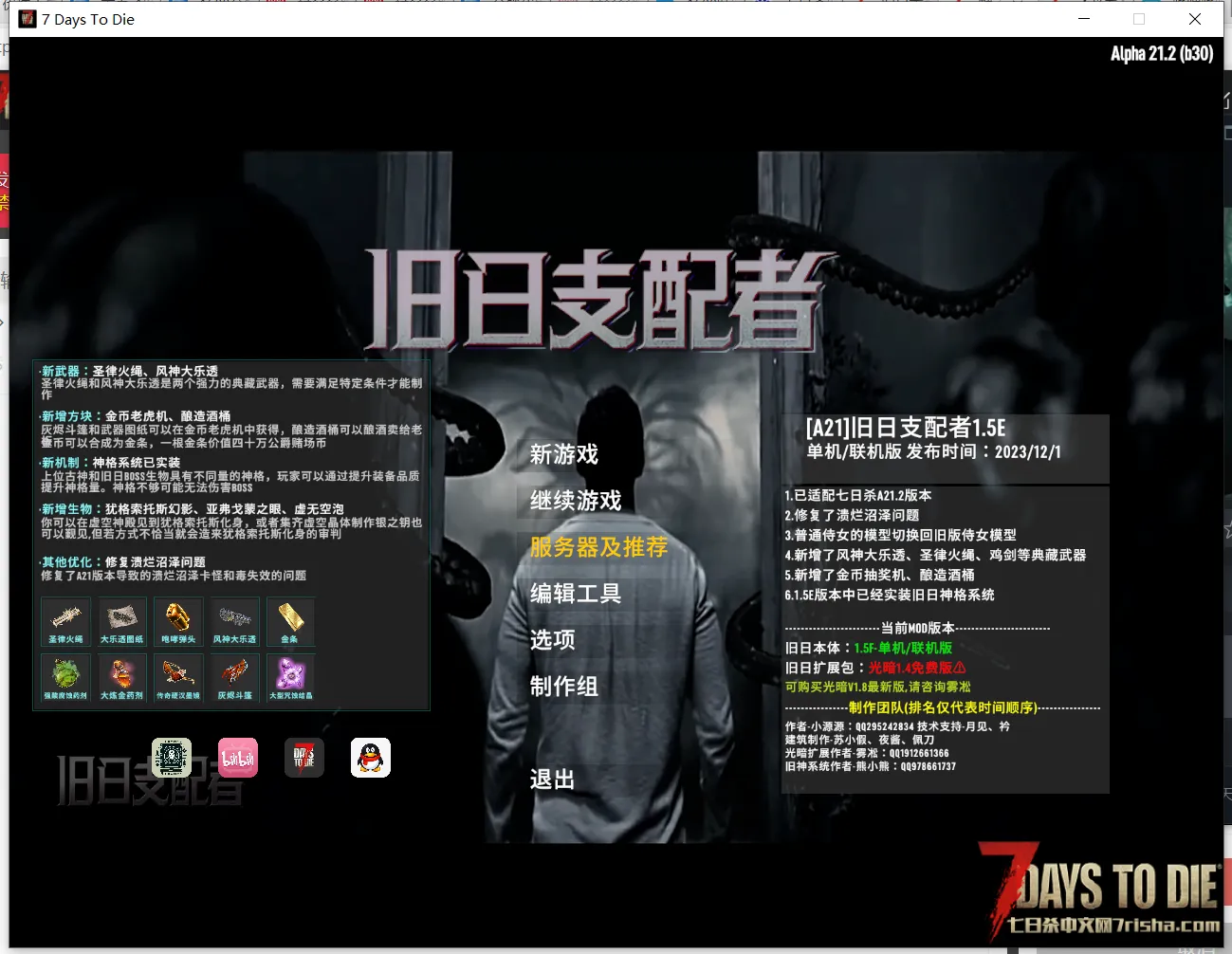Click changelog line 1.已适配七日杀A21.2版本
This screenshot has width=1232, height=954.
tap(858, 495)
